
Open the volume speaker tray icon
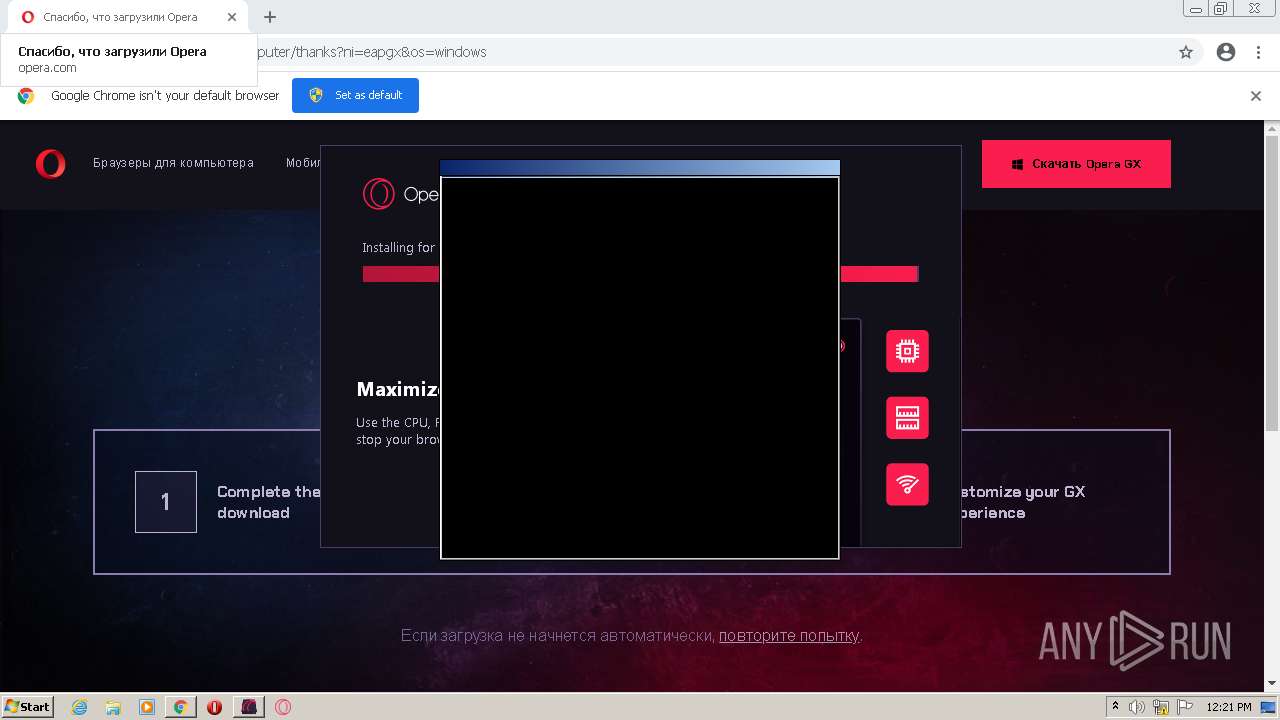pyautogui.click(x=1137, y=707)
